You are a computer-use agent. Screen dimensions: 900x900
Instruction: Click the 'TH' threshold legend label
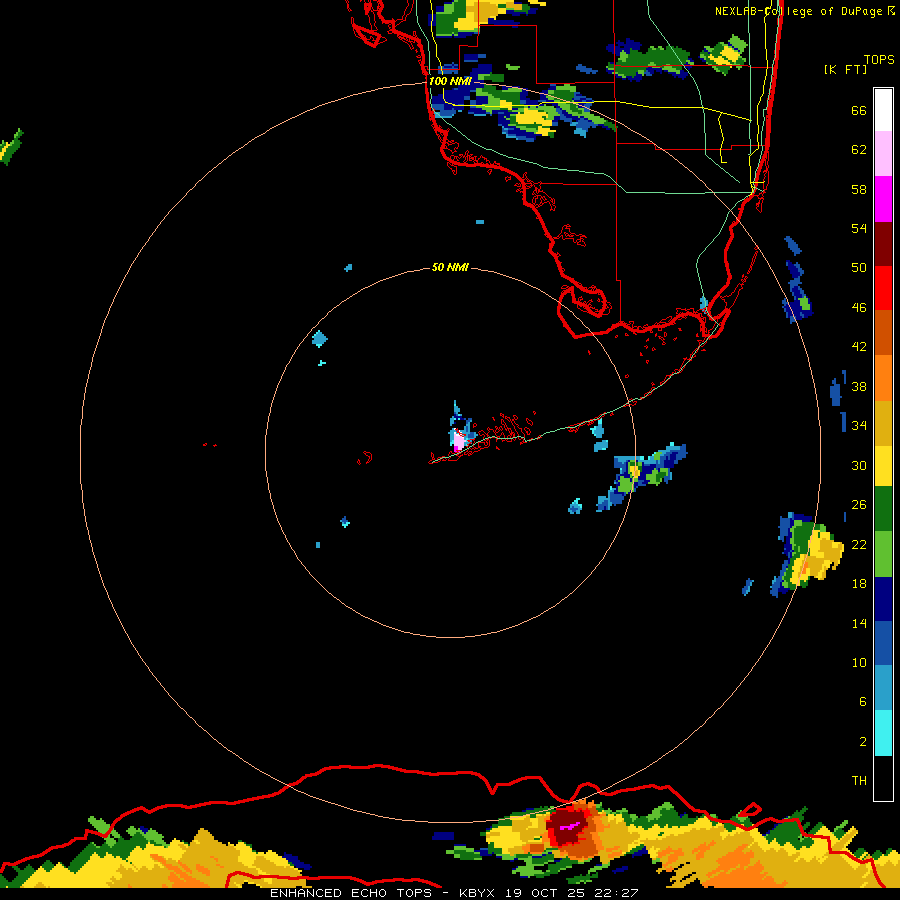(859, 780)
